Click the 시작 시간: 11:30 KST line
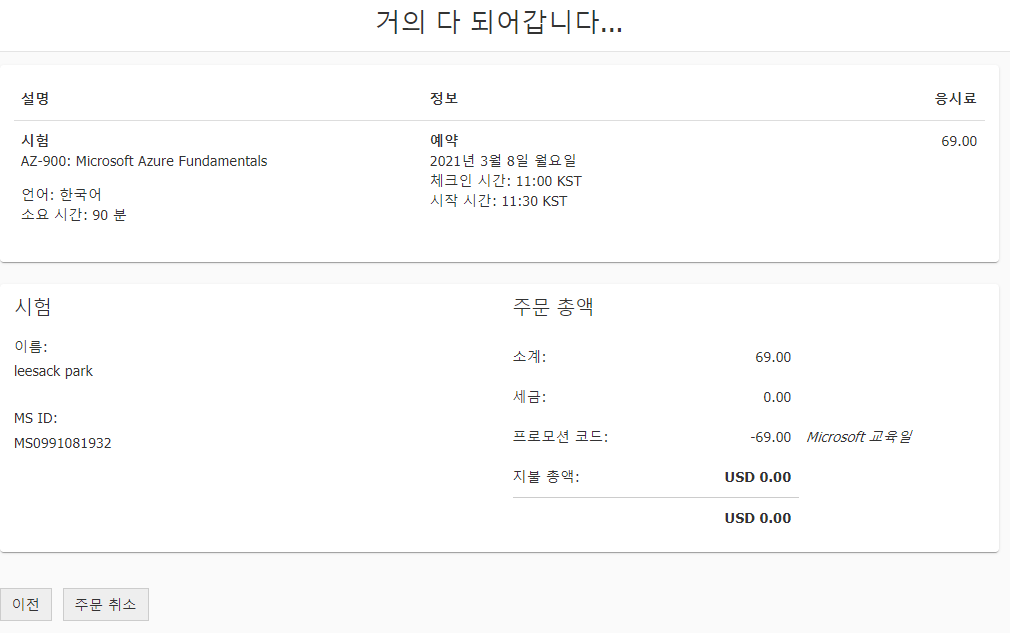The height and width of the screenshot is (633, 1010). [499, 201]
